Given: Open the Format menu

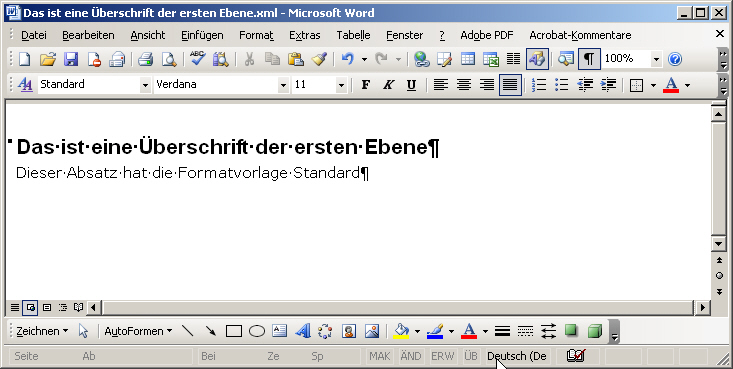Looking at the screenshot, I should 256,35.
